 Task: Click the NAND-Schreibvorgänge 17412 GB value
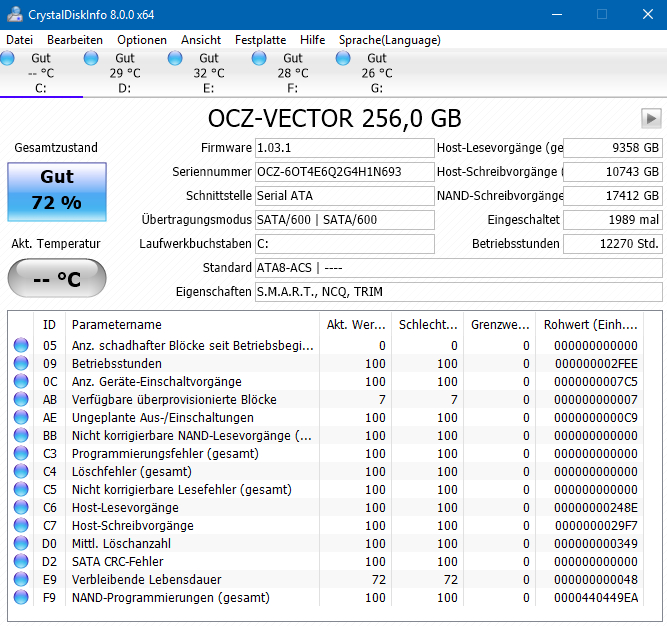[613, 196]
